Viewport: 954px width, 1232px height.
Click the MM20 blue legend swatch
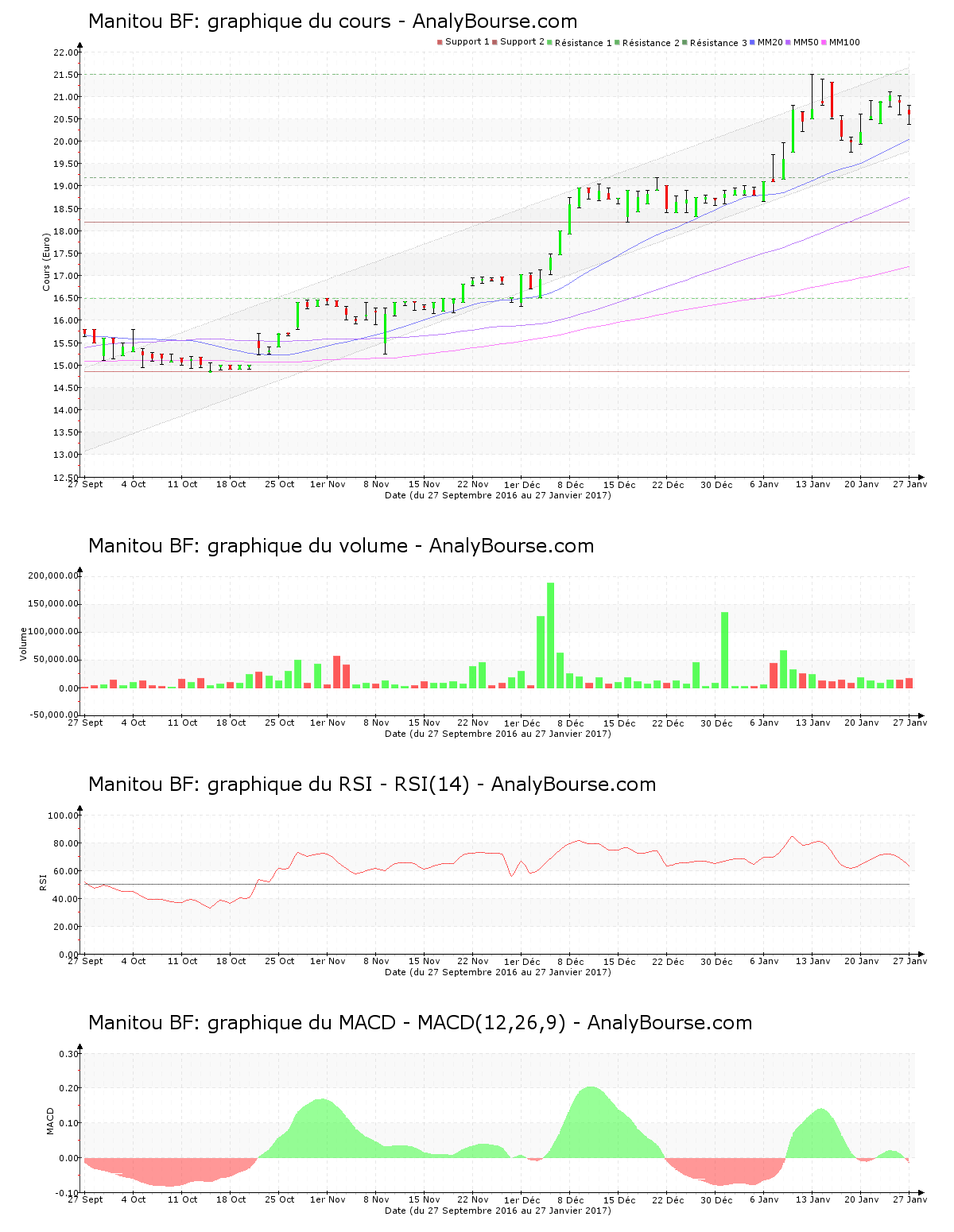tap(753, 42)
